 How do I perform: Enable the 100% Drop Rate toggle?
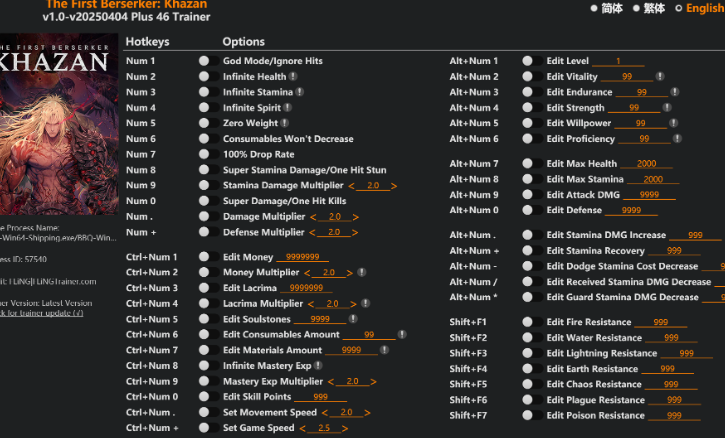204,155
